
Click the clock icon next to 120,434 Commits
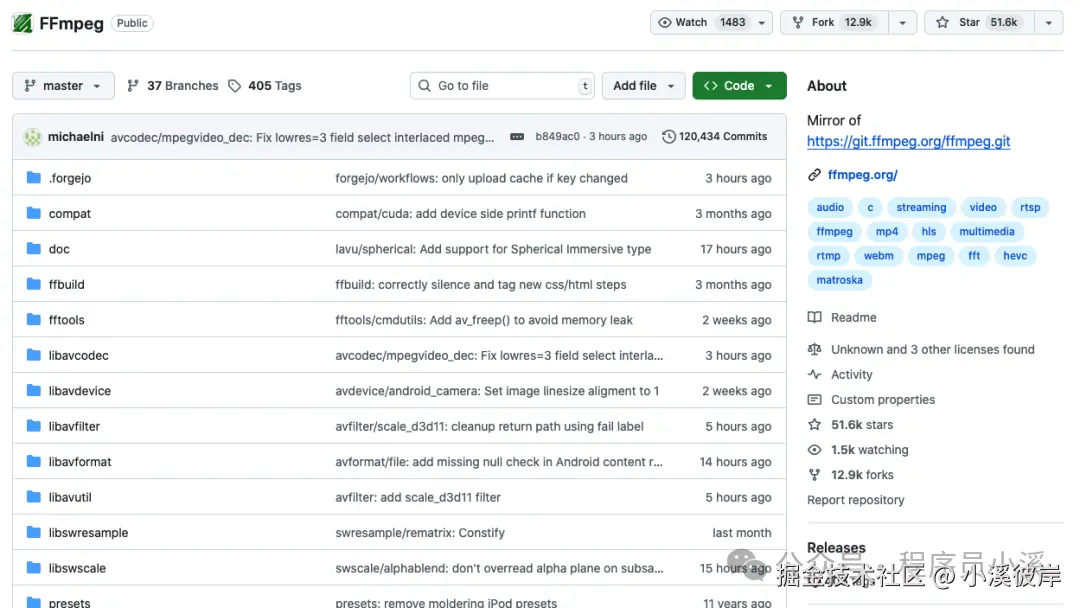[x=668, y=136]
